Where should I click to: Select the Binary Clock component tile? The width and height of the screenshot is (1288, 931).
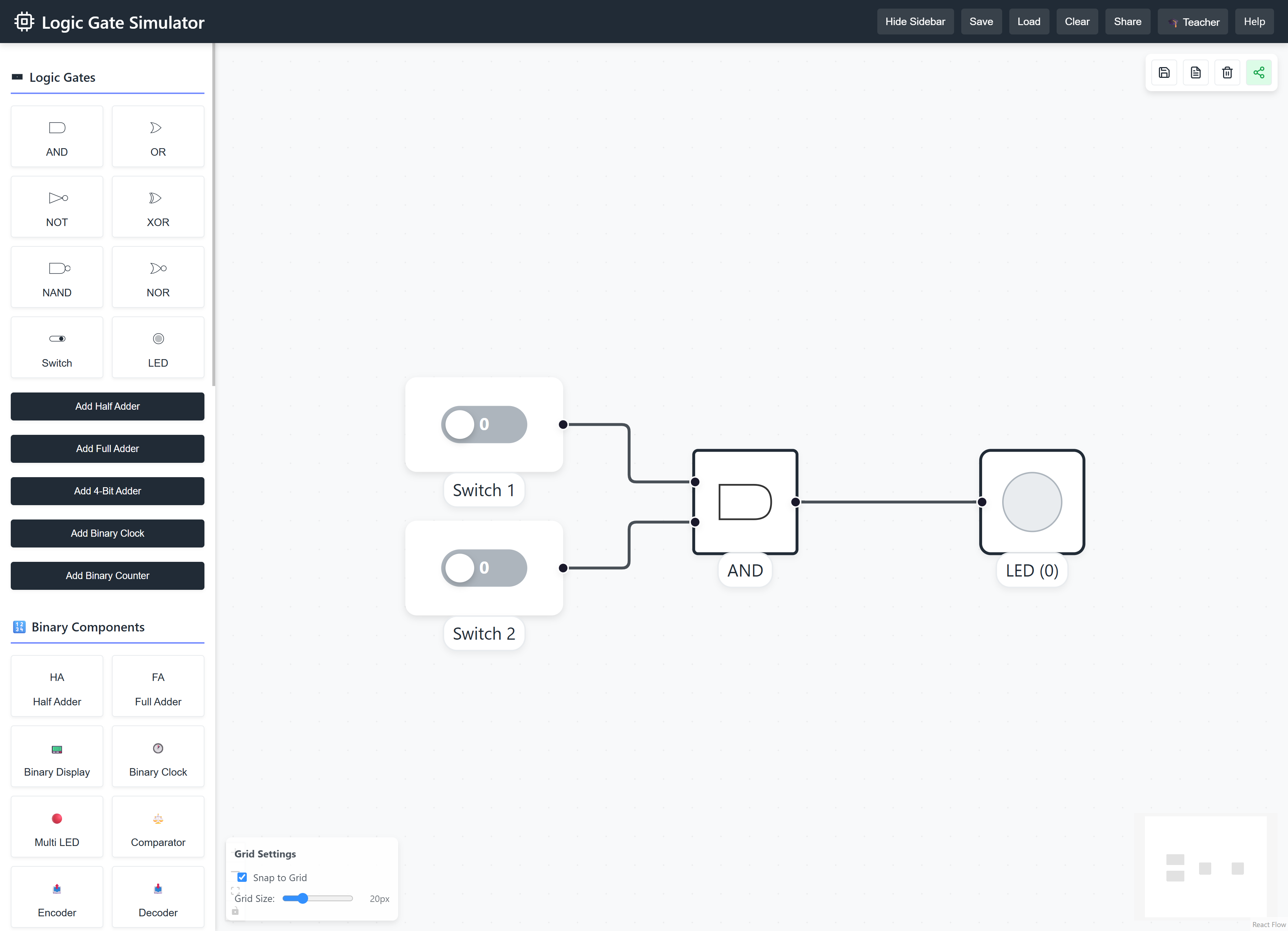pos(158,757)
